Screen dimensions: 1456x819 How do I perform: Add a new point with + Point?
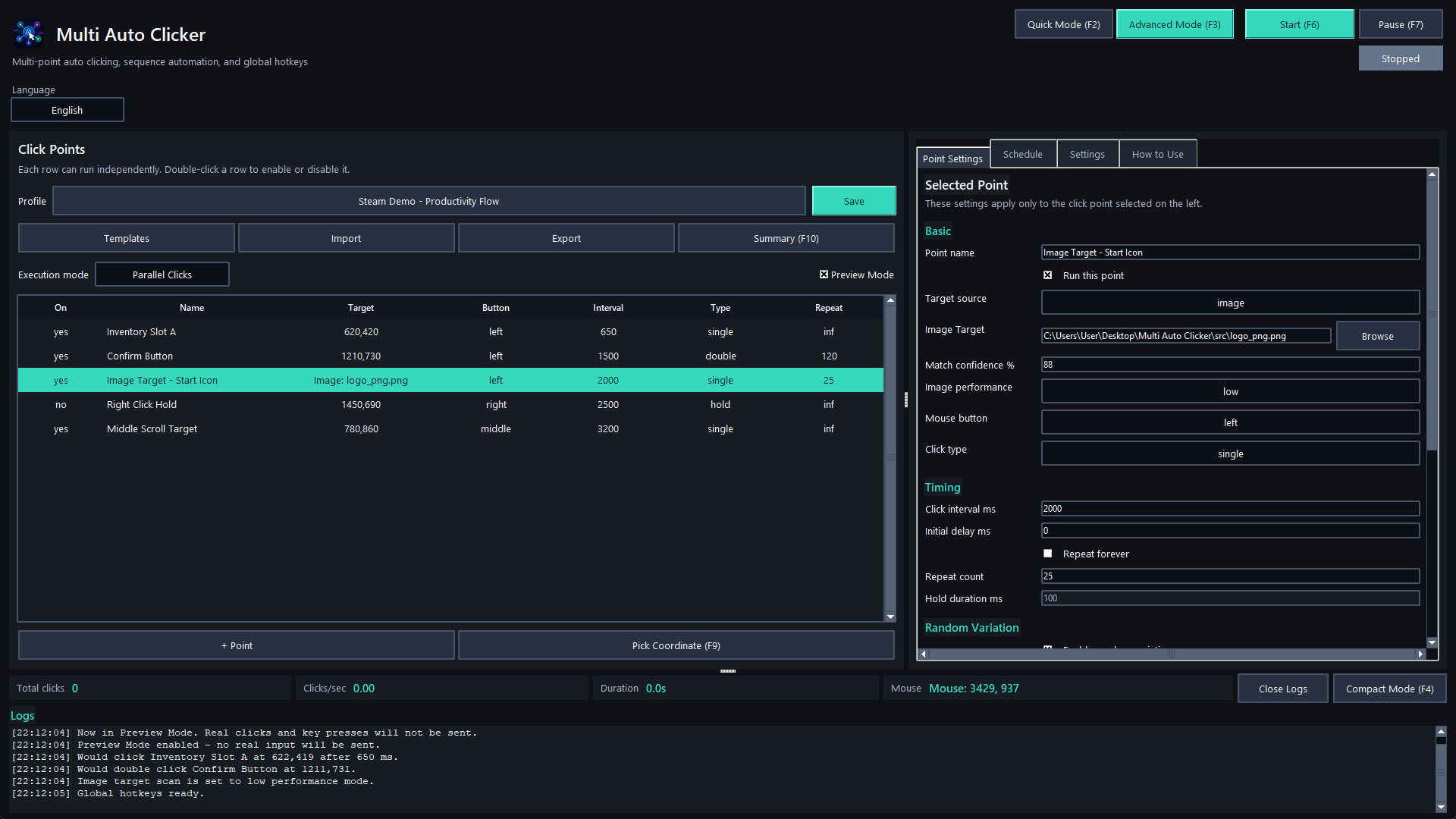pos(237,645)
